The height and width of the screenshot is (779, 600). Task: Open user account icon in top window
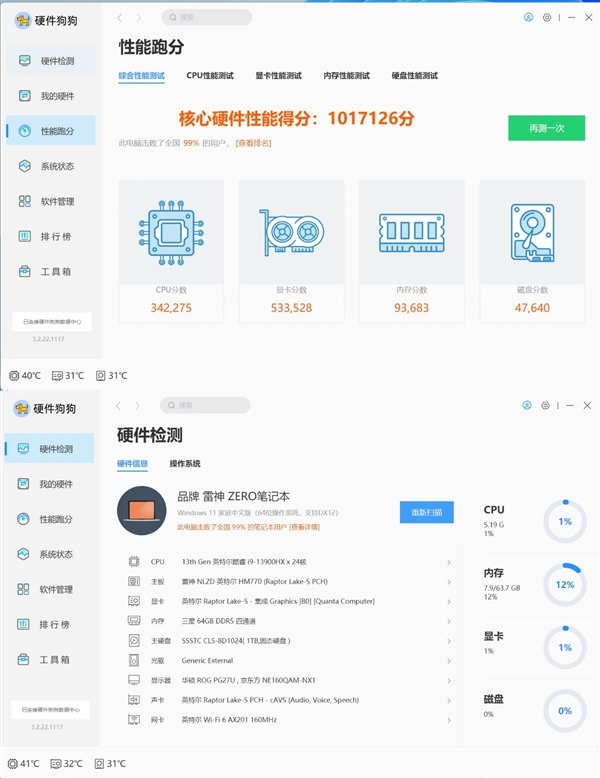528,17
